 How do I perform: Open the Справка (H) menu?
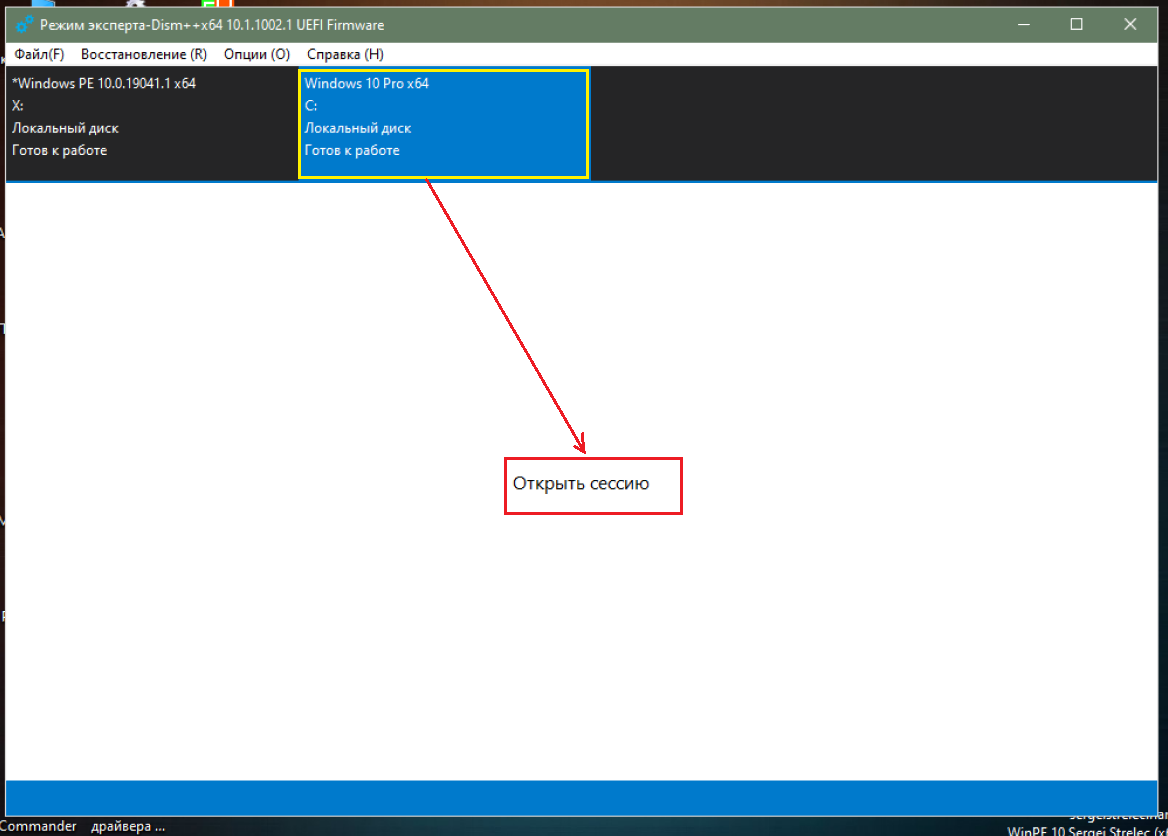coord(345,54)
